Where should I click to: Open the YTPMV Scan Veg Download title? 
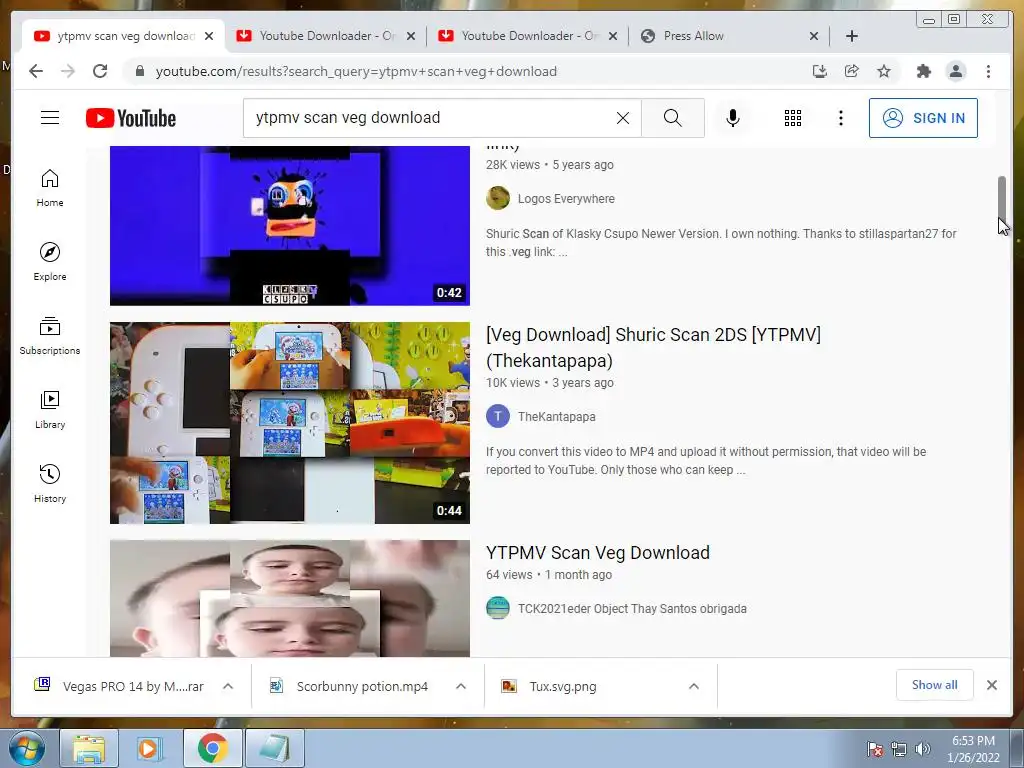pos(598,552)
